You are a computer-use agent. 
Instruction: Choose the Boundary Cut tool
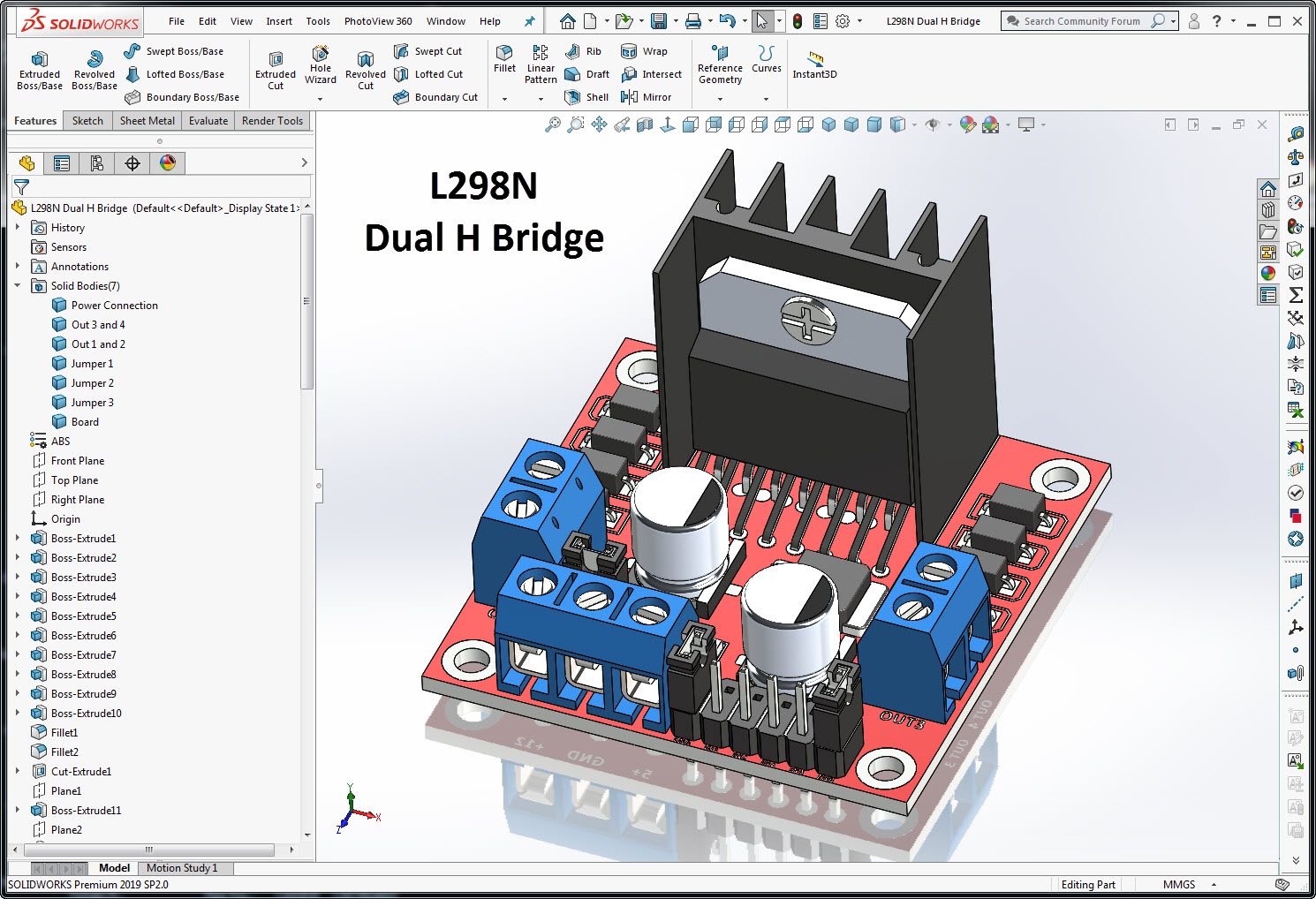pos(436,97)
